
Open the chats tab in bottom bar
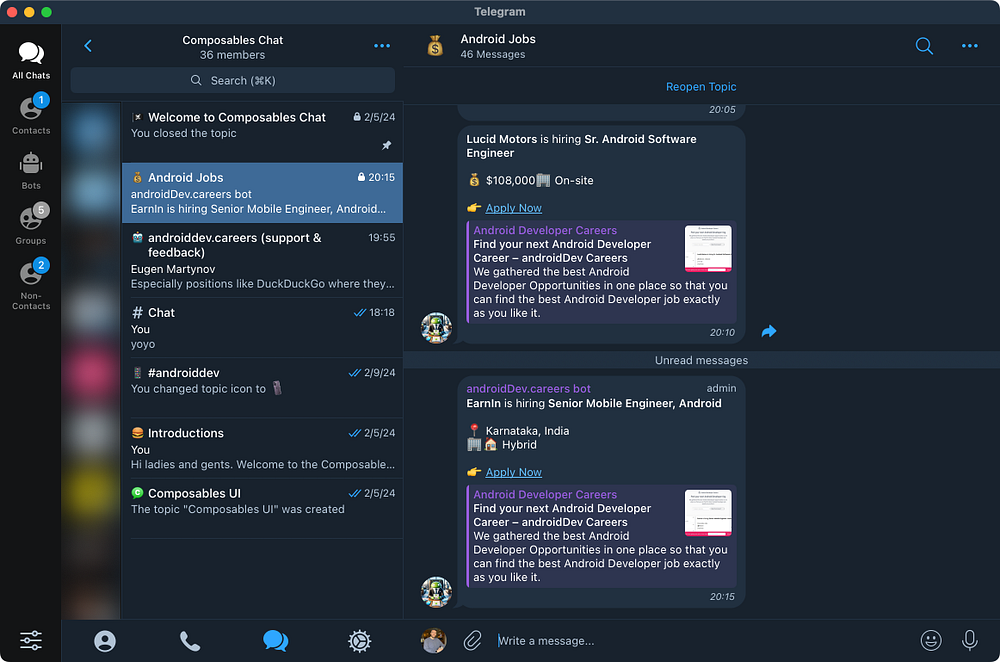coord(276,641)
